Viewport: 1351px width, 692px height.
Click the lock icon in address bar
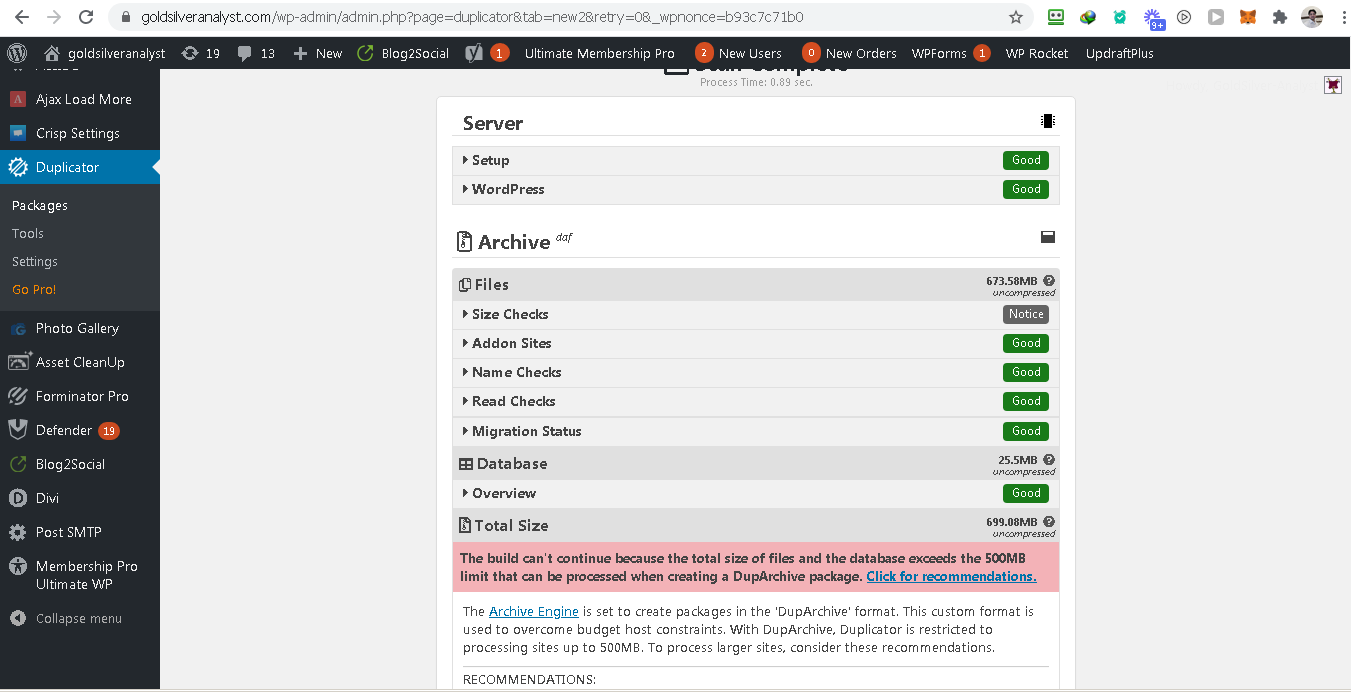coord(125,17)
